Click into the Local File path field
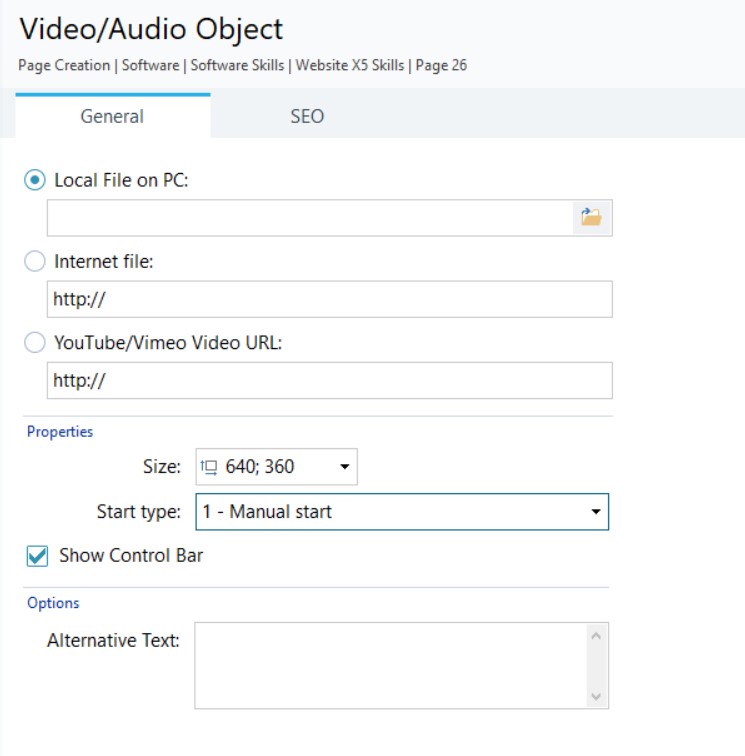Image resolution: width=745 pixels, height=756 pixels. pyautogui.click(x=310, y=218)
